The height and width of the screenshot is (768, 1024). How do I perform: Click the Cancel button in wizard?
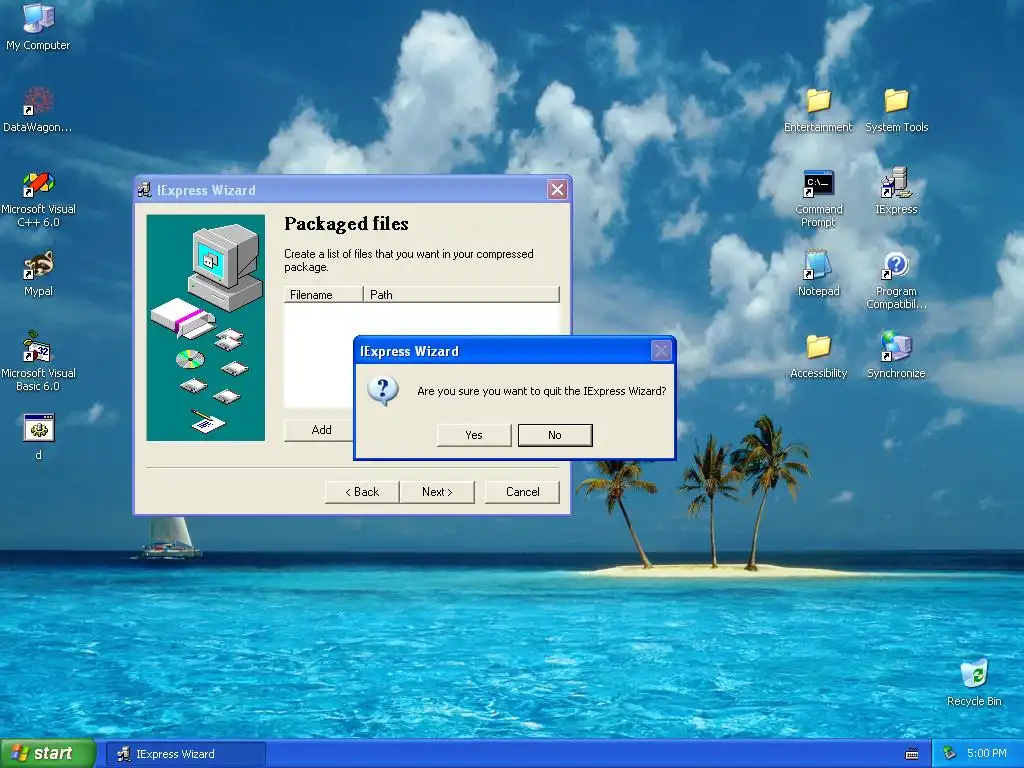click(522, 492)
